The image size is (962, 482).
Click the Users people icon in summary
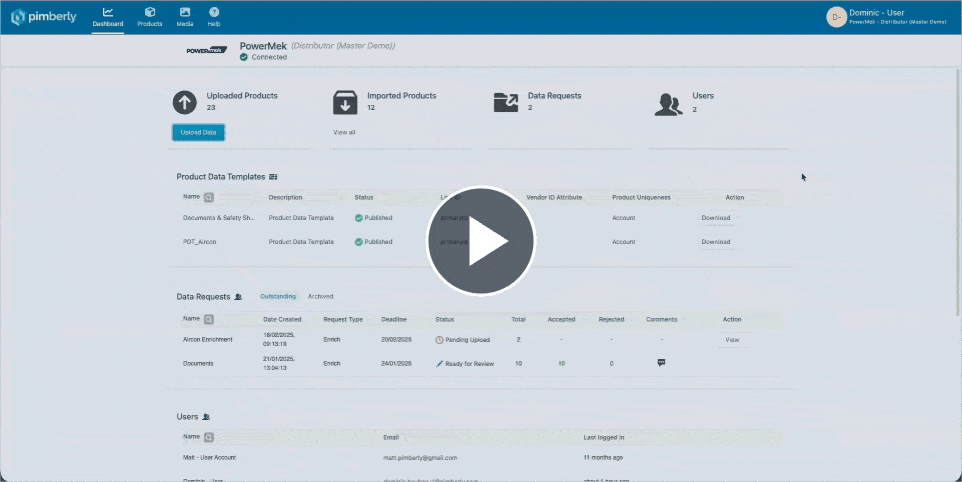coord(668,104)
